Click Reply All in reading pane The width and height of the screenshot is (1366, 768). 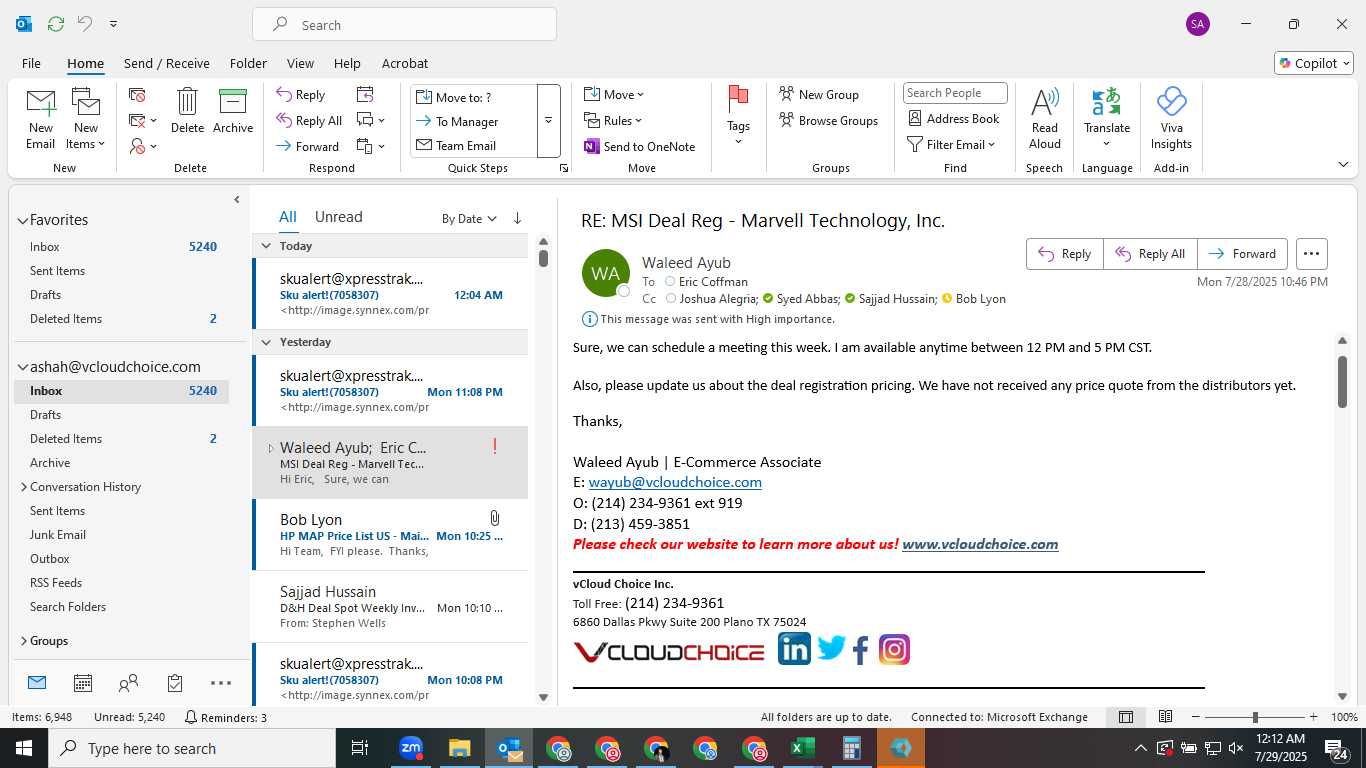pos(1150,254)
